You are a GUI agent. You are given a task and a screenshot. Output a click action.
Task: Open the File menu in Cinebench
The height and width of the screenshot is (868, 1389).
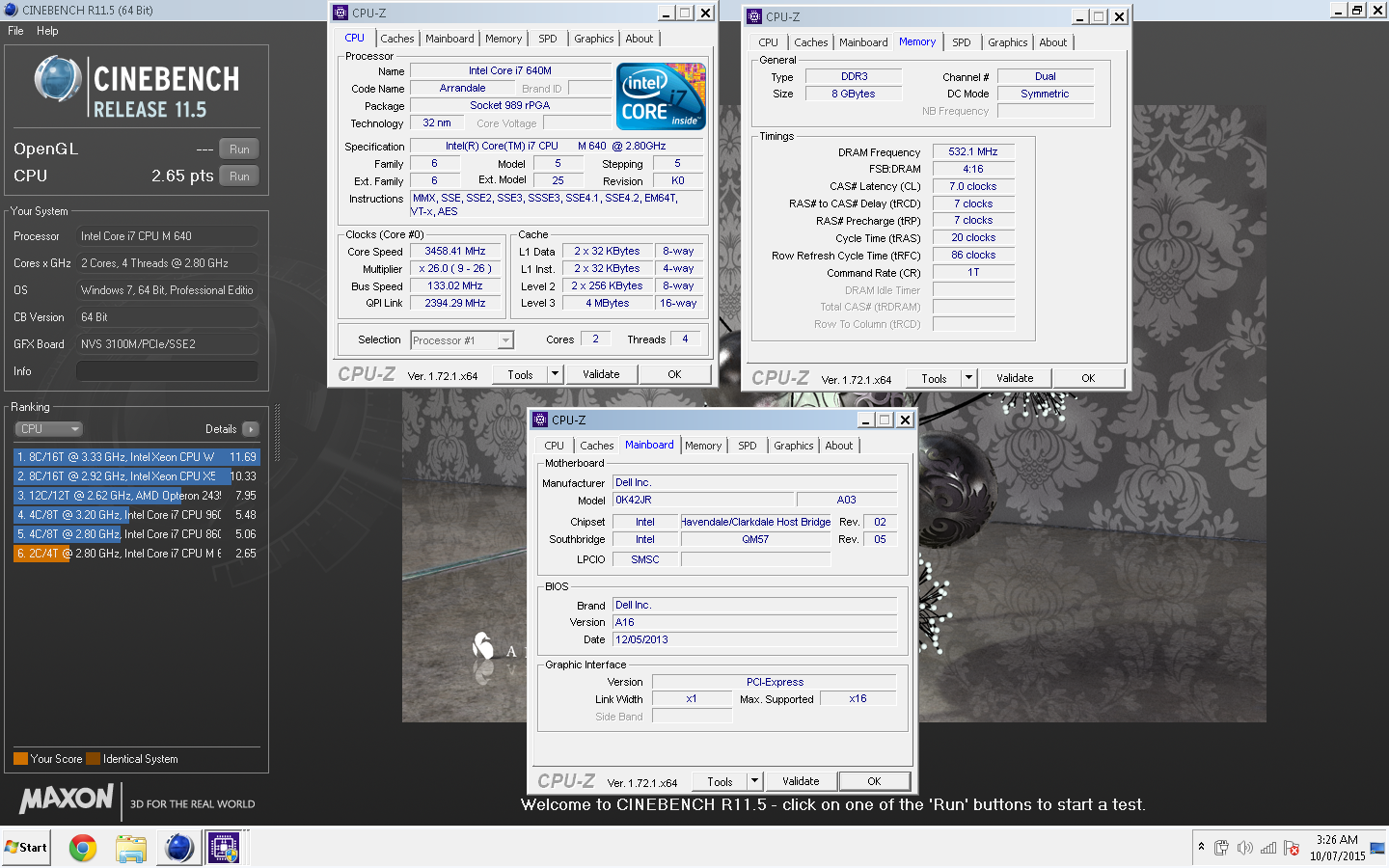click(x=15, y=31)
